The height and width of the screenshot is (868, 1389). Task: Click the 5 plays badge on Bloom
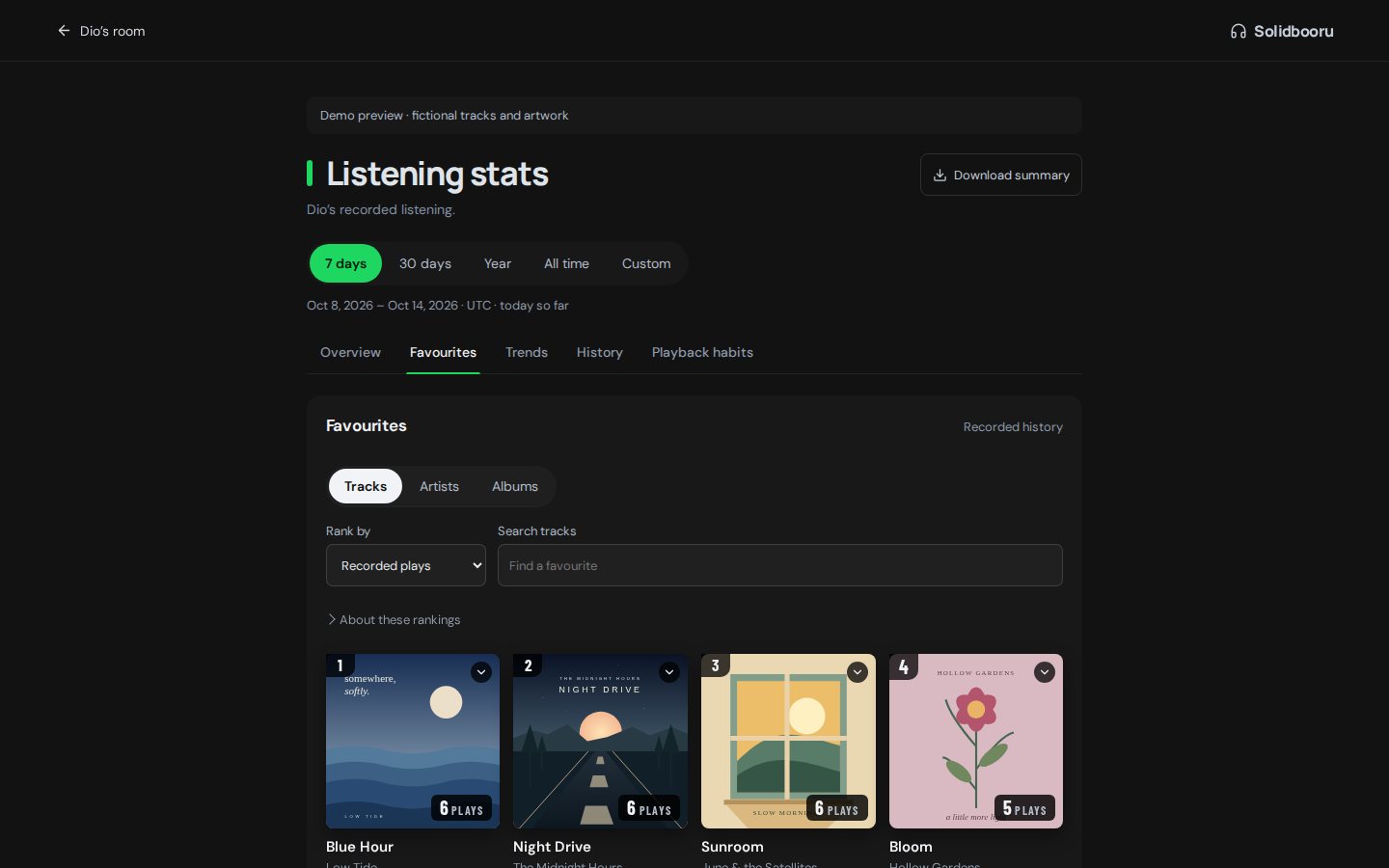[x=1024, y=808]
